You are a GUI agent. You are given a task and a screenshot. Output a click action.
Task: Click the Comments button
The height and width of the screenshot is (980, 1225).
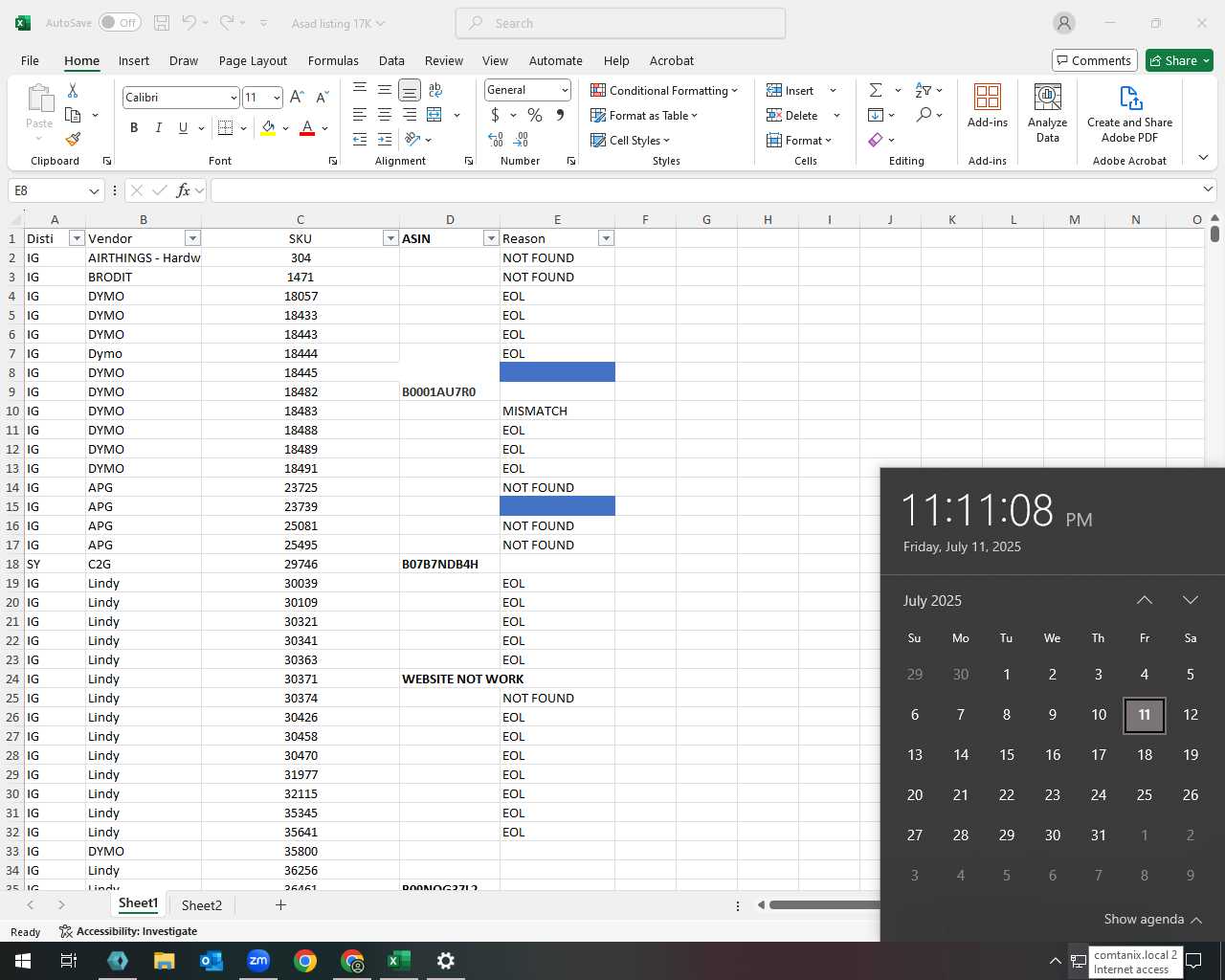[1095, 60]
